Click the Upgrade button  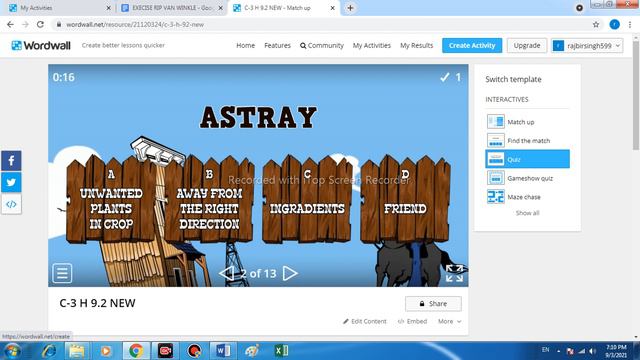tap(527, 45)
